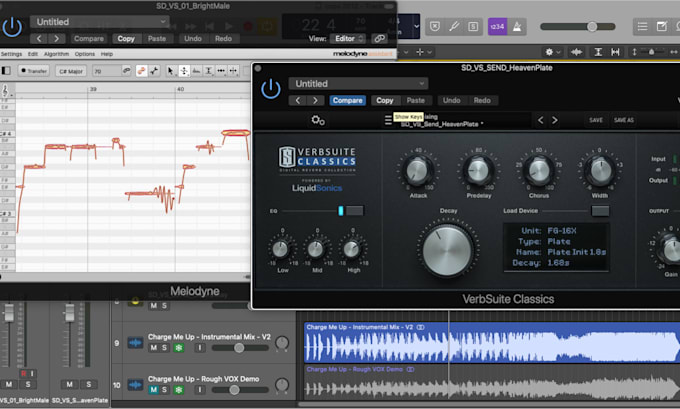Click the Attack knob in VerbSuite
The height and width of the screenshot is (409, 680).
pos(417,170)
